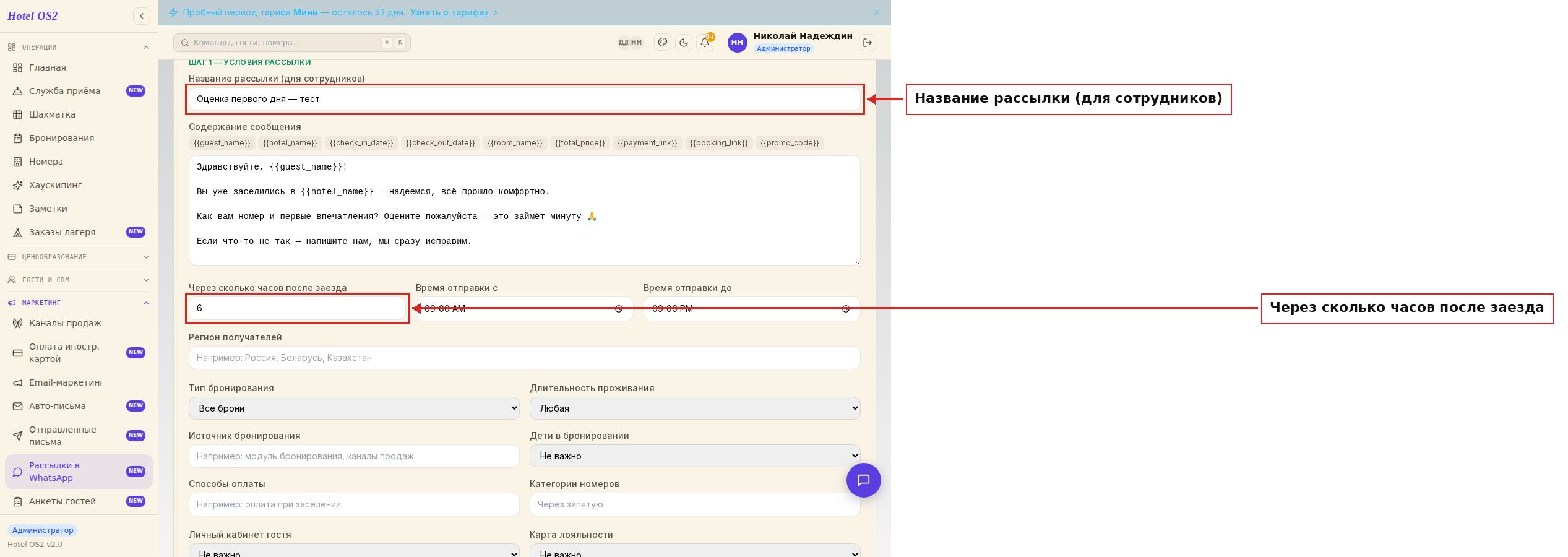The image size is (1568, 557).
Task: Open Заметки page
Action: tap(79, 209)
